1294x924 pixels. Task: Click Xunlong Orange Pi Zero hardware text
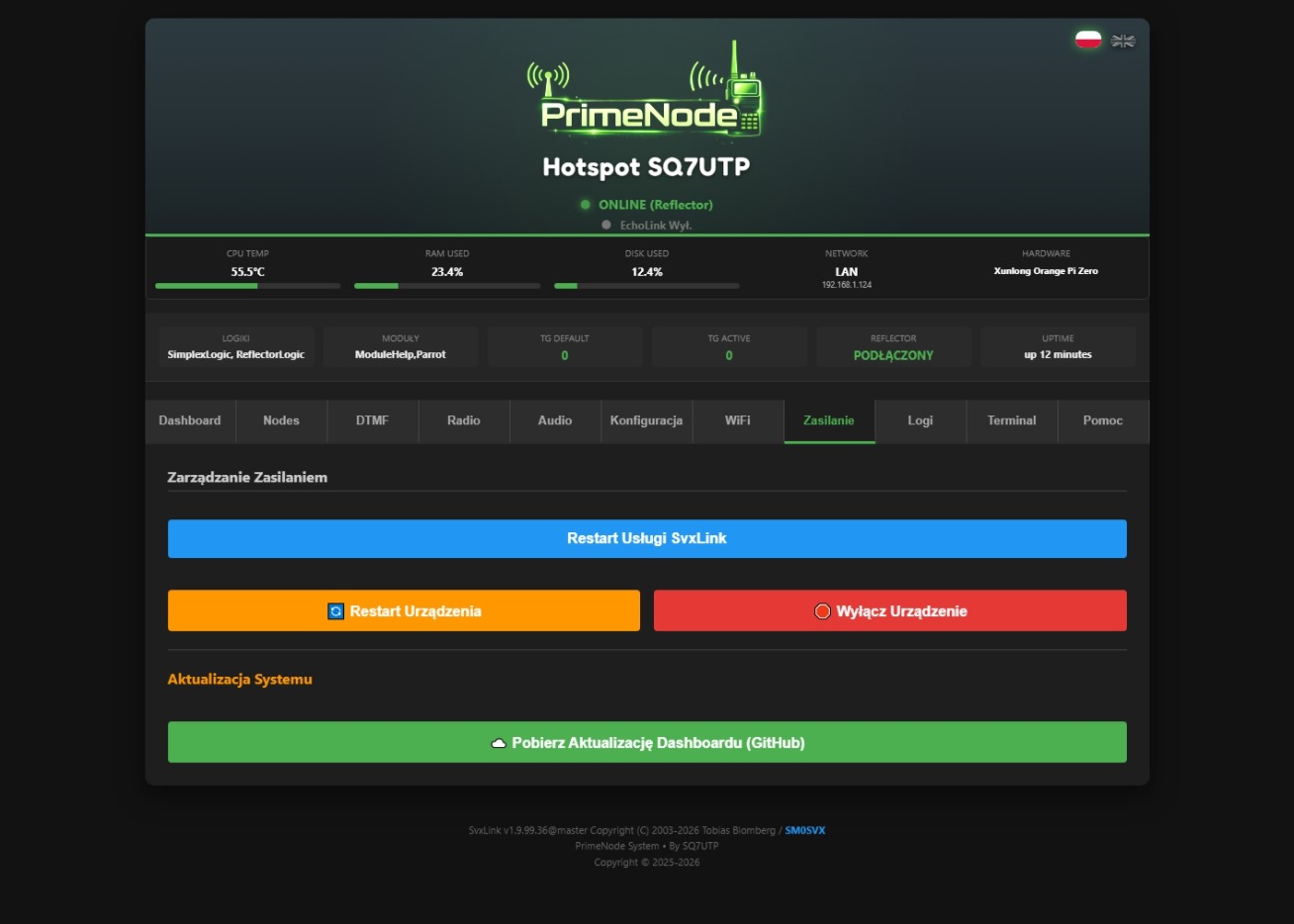point(1046,271)
